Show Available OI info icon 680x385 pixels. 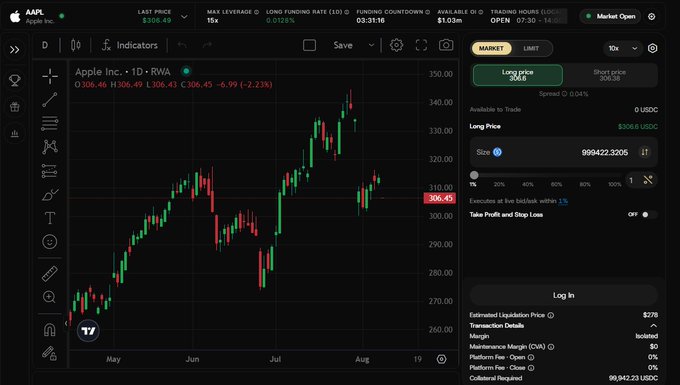(481, 12)
